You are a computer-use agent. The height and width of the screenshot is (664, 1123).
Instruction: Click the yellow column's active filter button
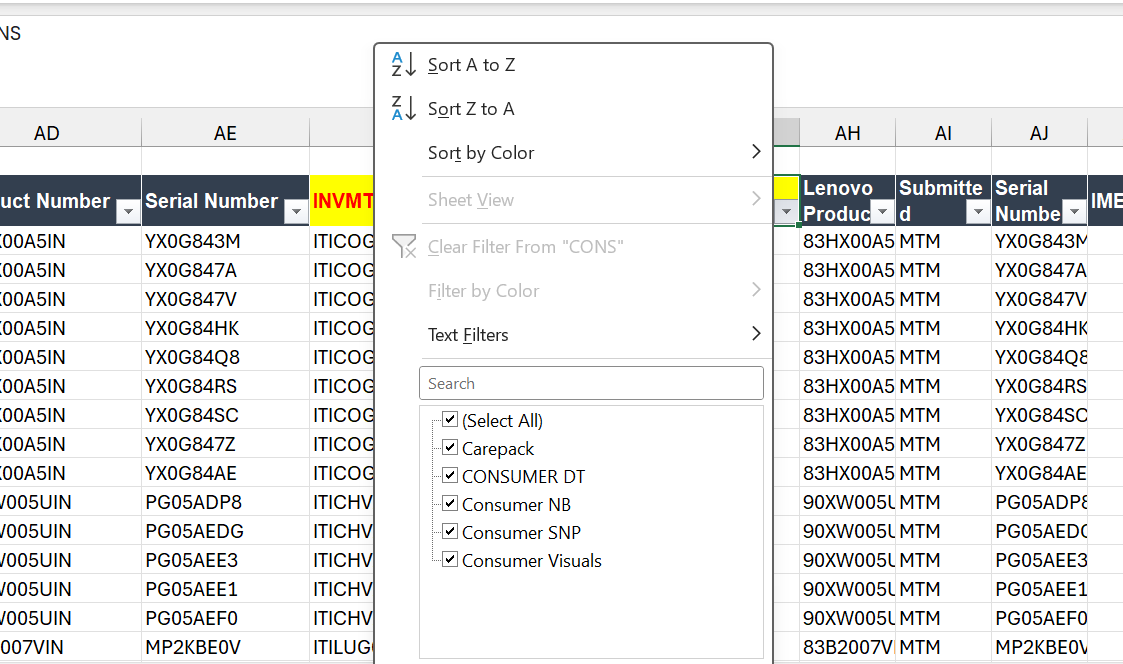pyautogui.click(x=786, y=212)
